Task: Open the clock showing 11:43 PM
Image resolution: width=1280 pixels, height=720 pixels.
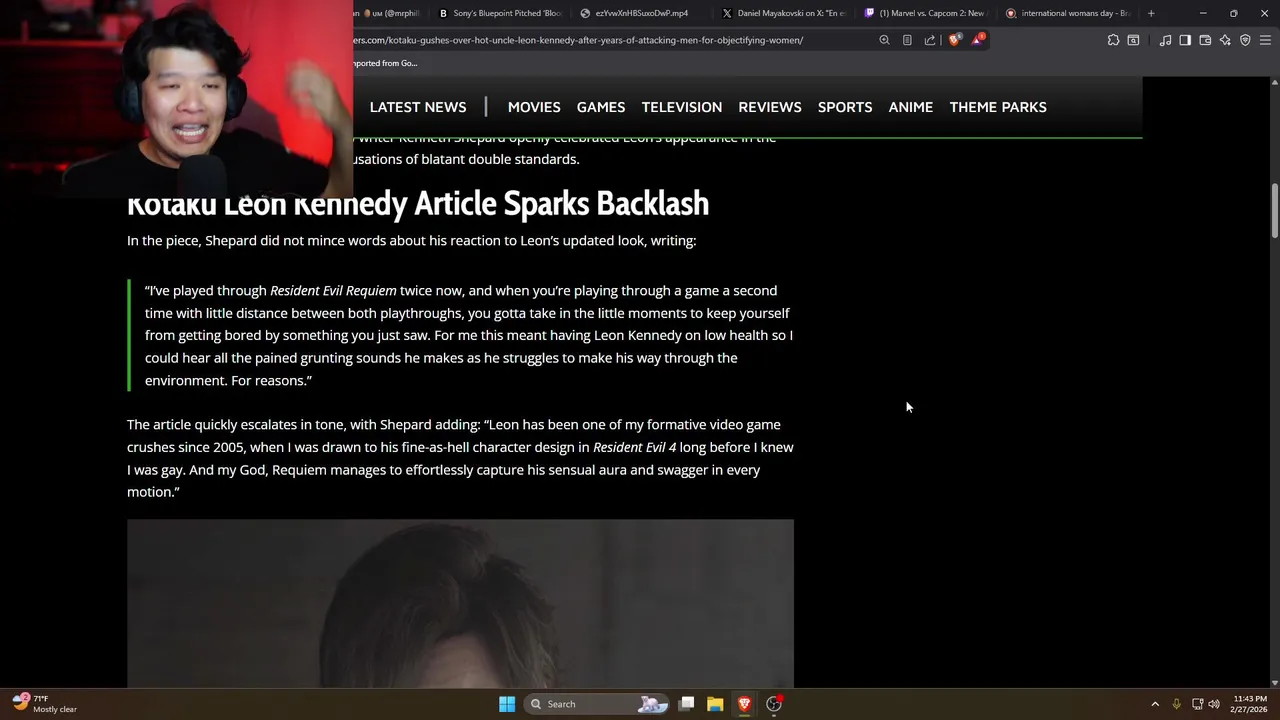Action: coord(1250,704)
